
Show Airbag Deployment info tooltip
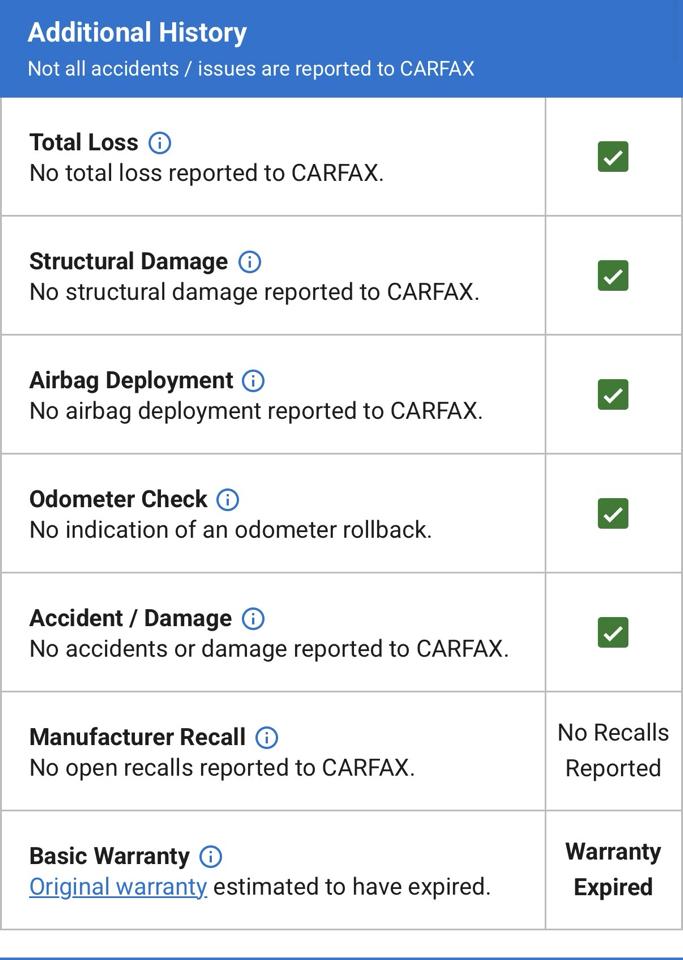click(253, 380)
